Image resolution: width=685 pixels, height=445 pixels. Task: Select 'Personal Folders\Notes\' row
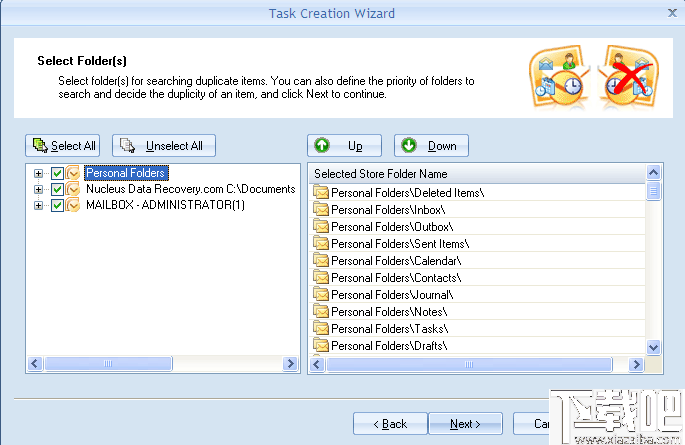(x=477, y=312)
